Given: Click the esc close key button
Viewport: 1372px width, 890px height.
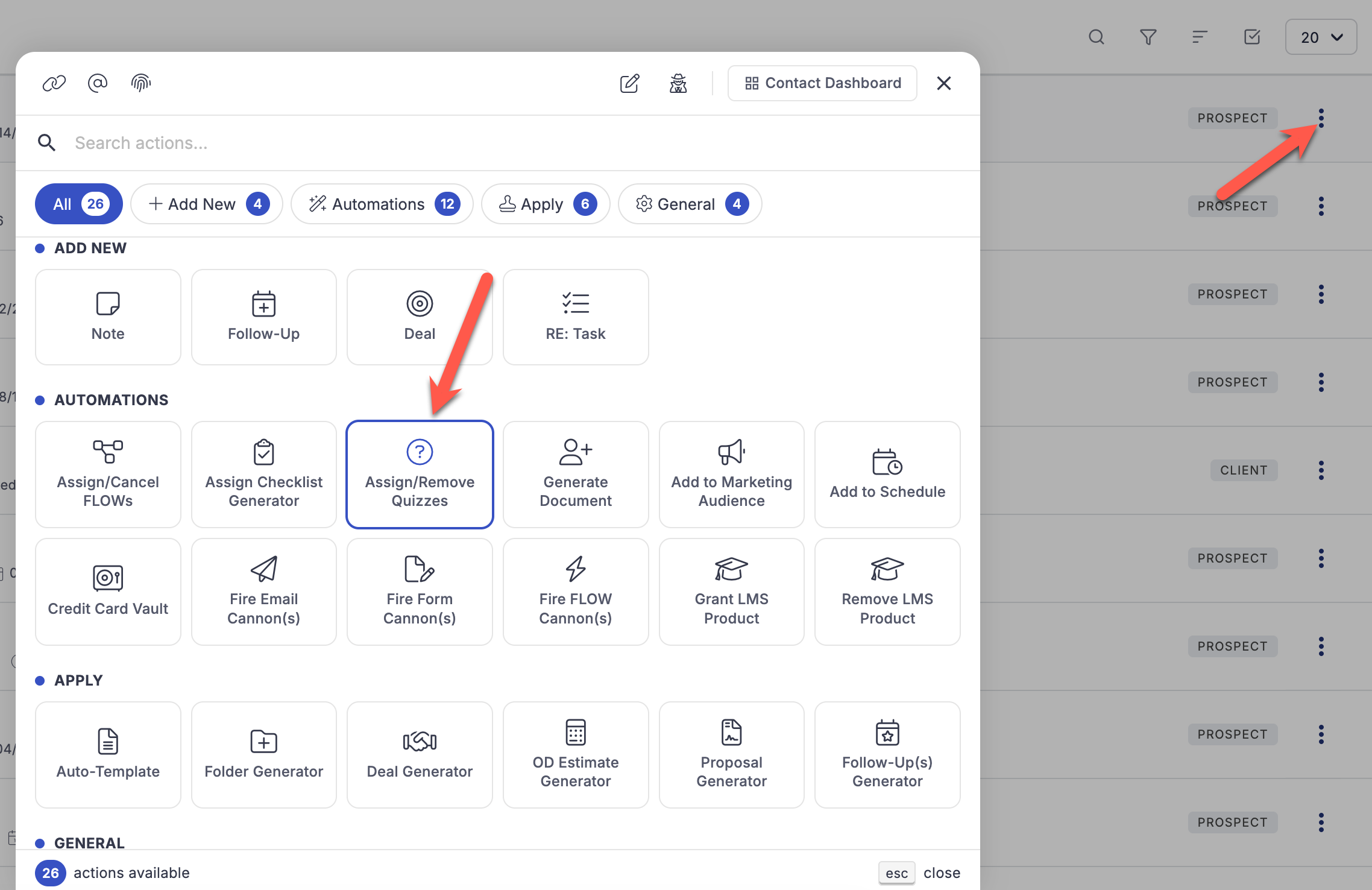Looking at the screenshot, I should 896,873.
